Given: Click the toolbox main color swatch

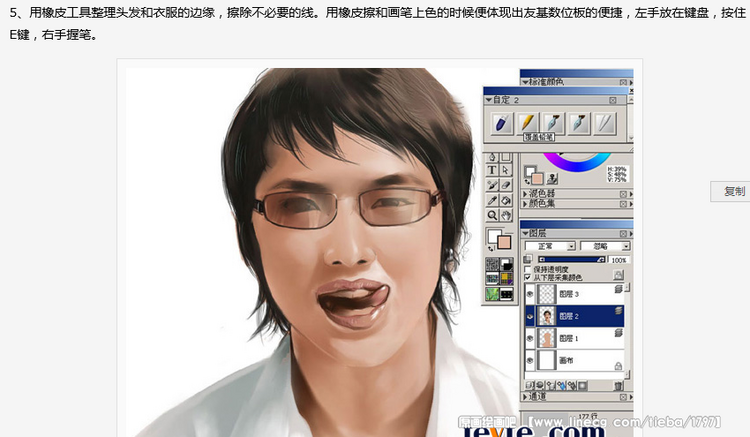Looking at the screenshot, I should (504, 242).
